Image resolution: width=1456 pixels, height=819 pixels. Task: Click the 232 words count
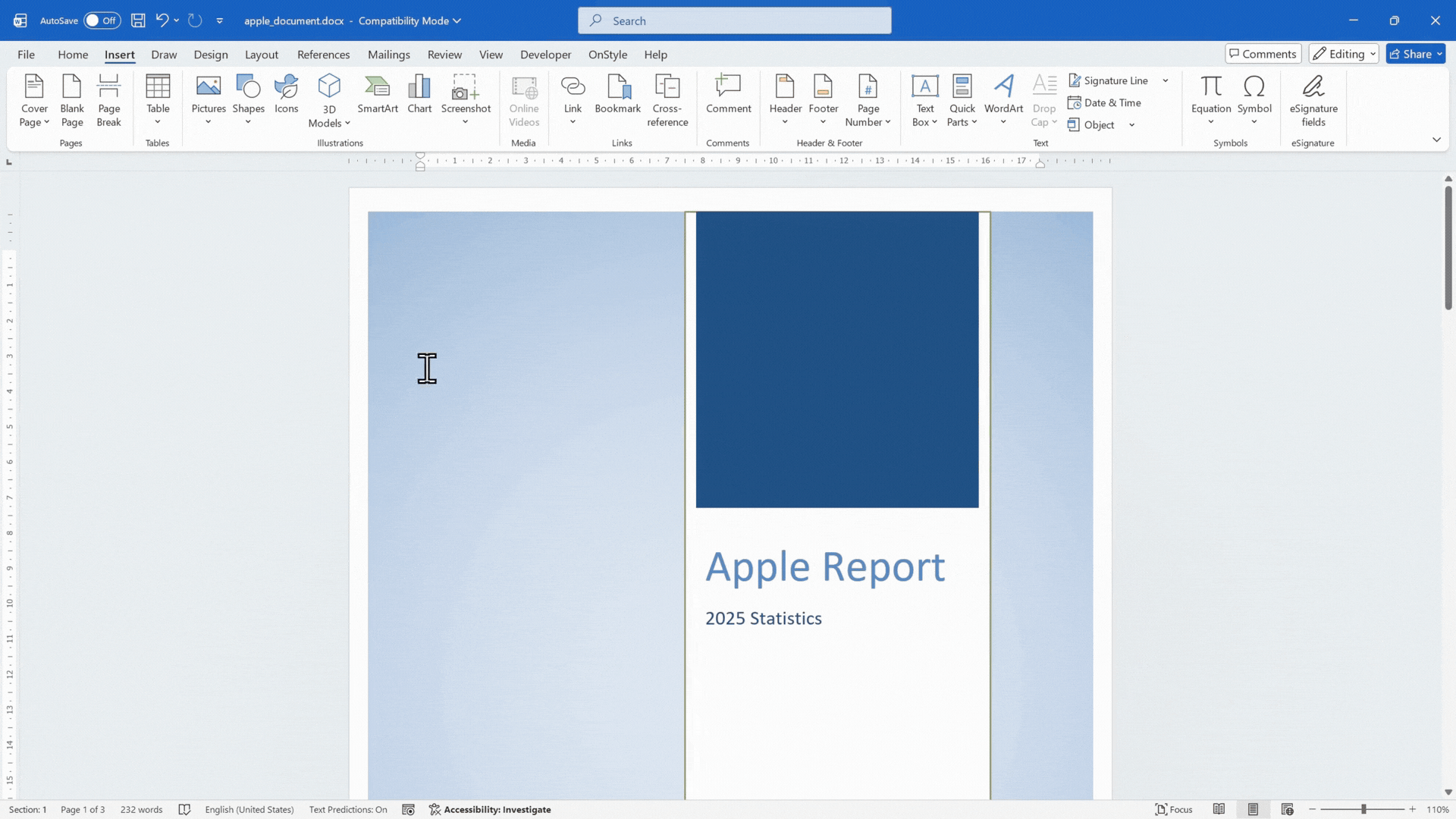coord(141,809)
